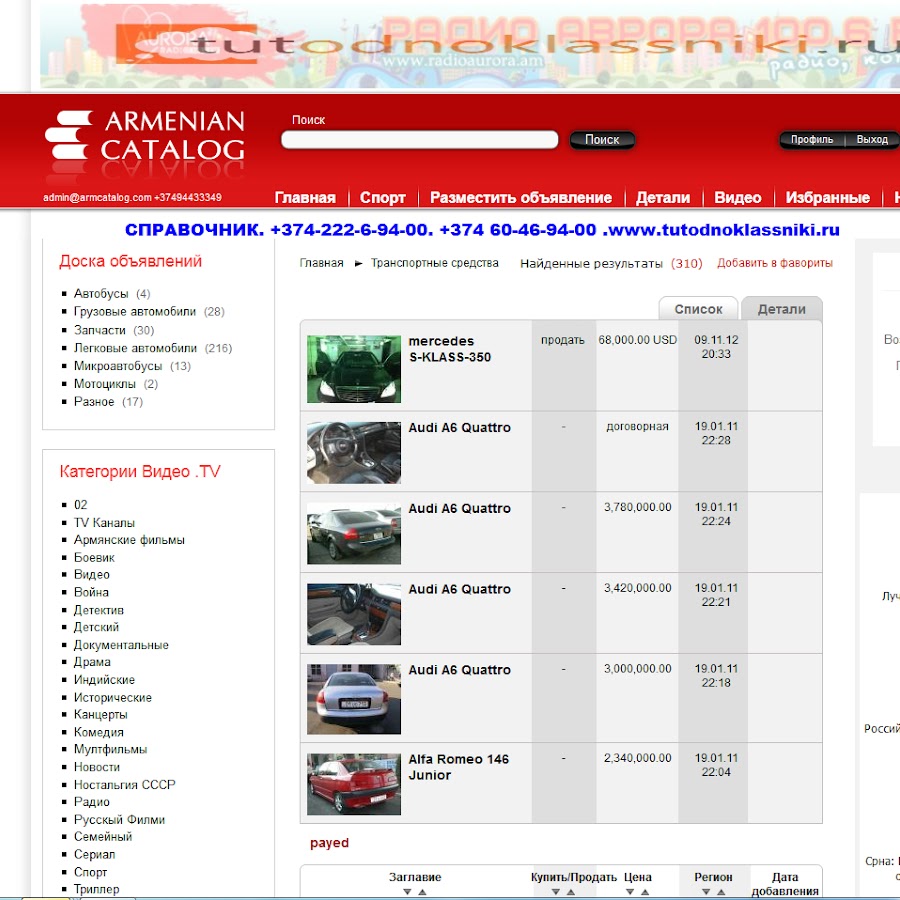Click the admin@armcatalog.com contact text
Viewport: 900px width, 900px height.
pos(97,197)
